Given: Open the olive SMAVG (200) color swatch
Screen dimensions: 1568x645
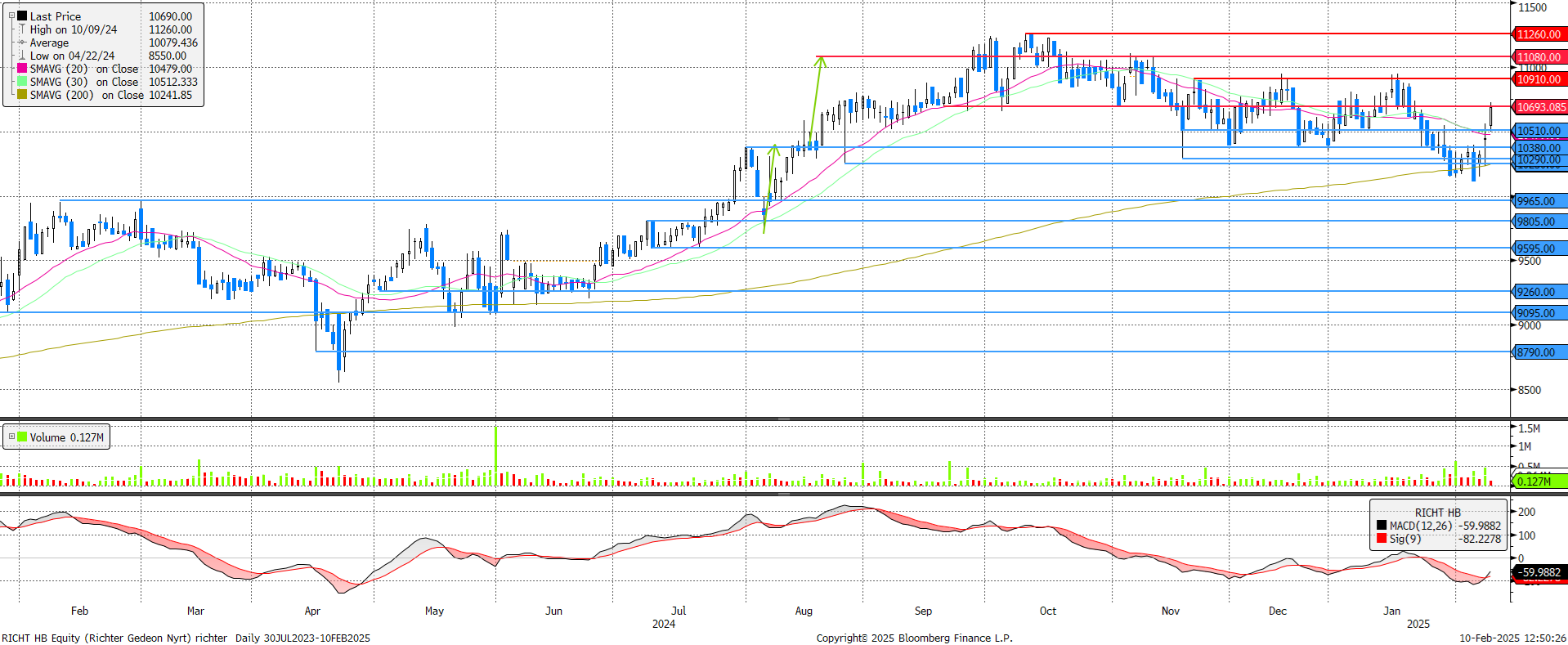Looking at the screenshot, I should click(22, 95).
